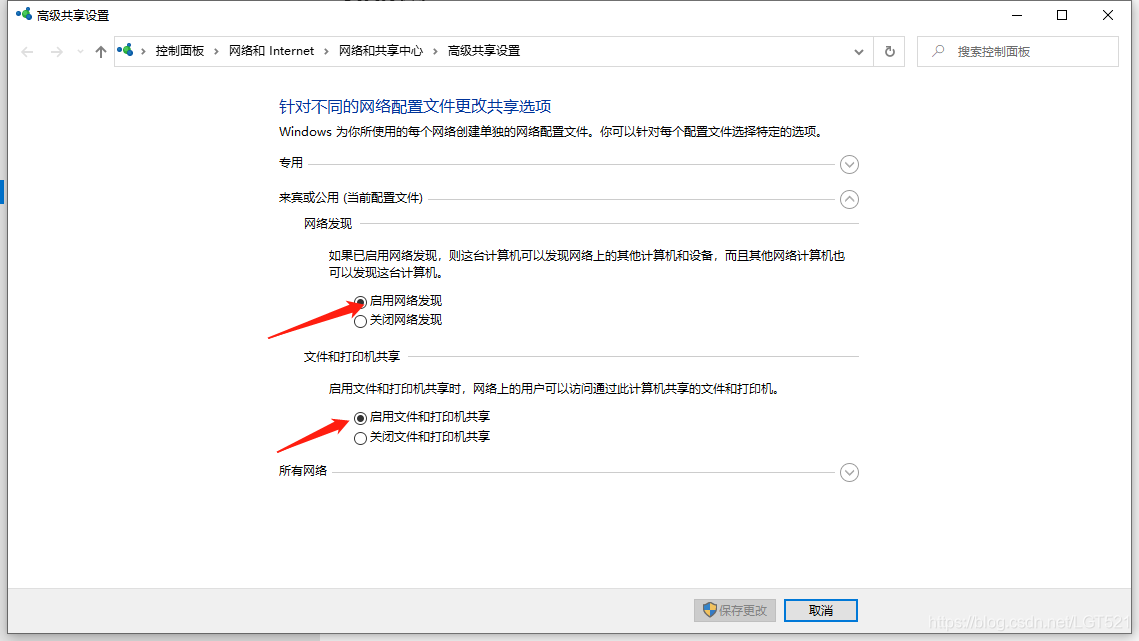The height and width of the screenshot is (641, 1139).
Task: Collapse the 来宾或公用 profile section
Action: tap(849, 199)
